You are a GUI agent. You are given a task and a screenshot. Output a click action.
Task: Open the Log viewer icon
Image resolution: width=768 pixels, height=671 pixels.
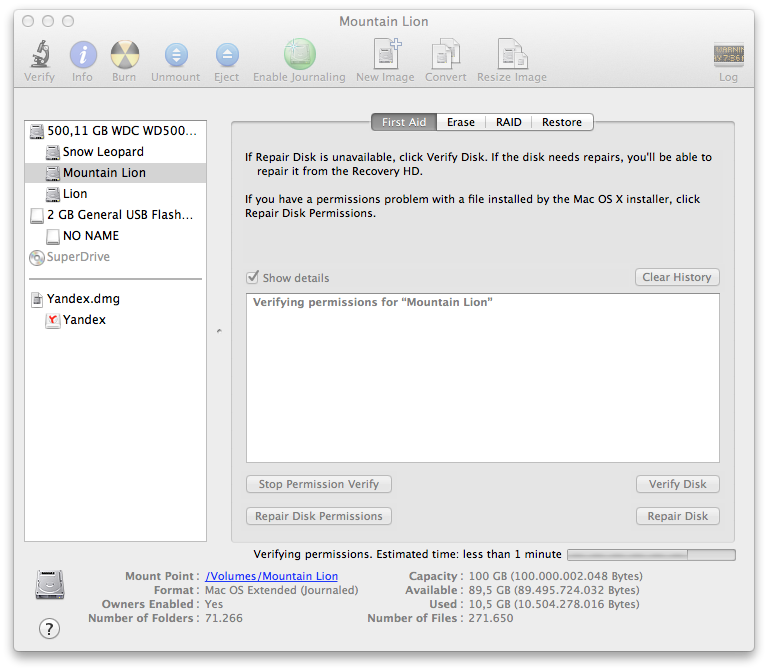pyautogui.click(x=727, y=57)
